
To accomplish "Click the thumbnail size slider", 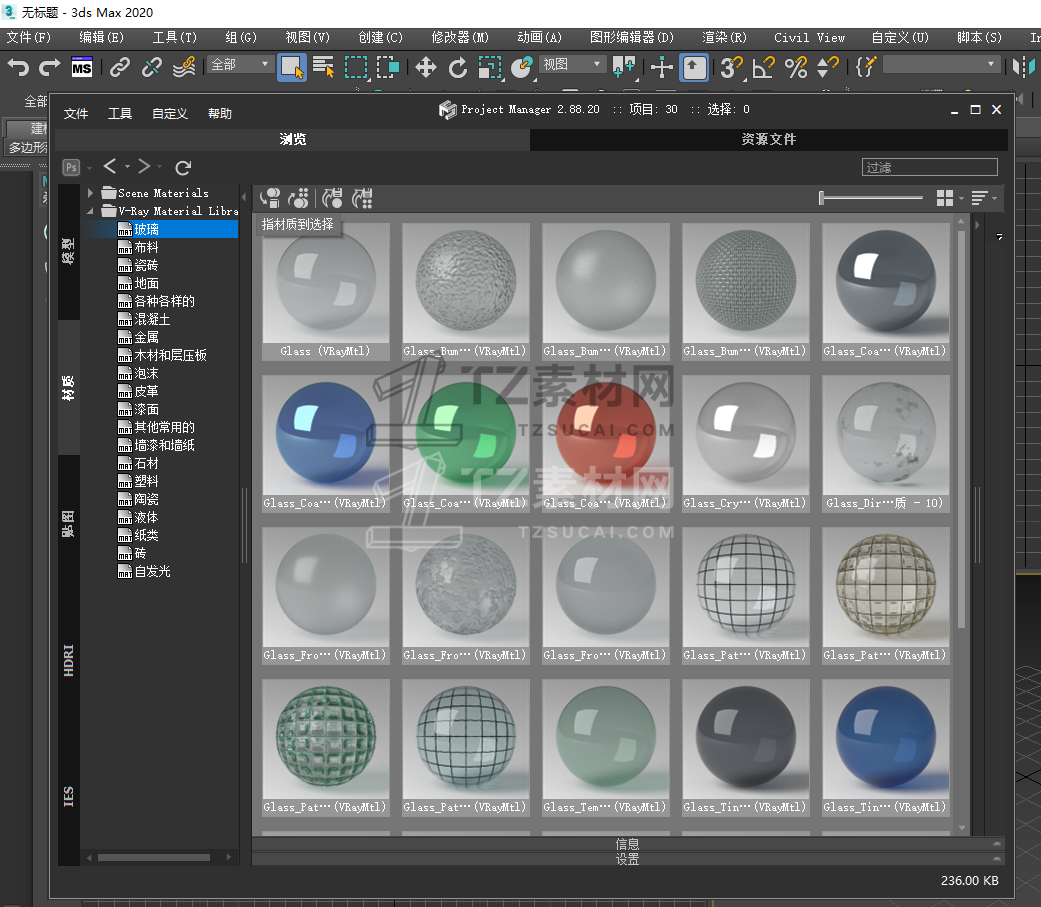I will (870, 198).
